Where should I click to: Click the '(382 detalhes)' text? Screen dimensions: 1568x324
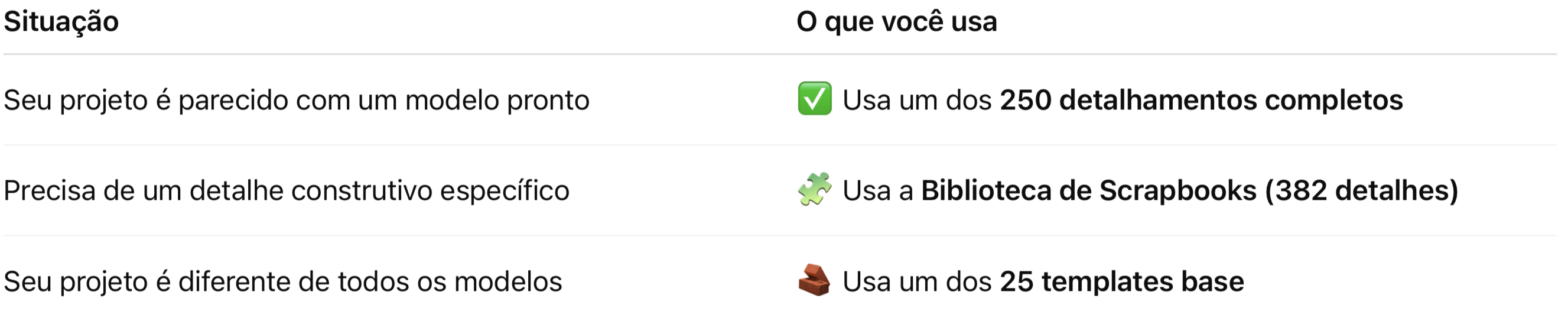click(1361, 190)
